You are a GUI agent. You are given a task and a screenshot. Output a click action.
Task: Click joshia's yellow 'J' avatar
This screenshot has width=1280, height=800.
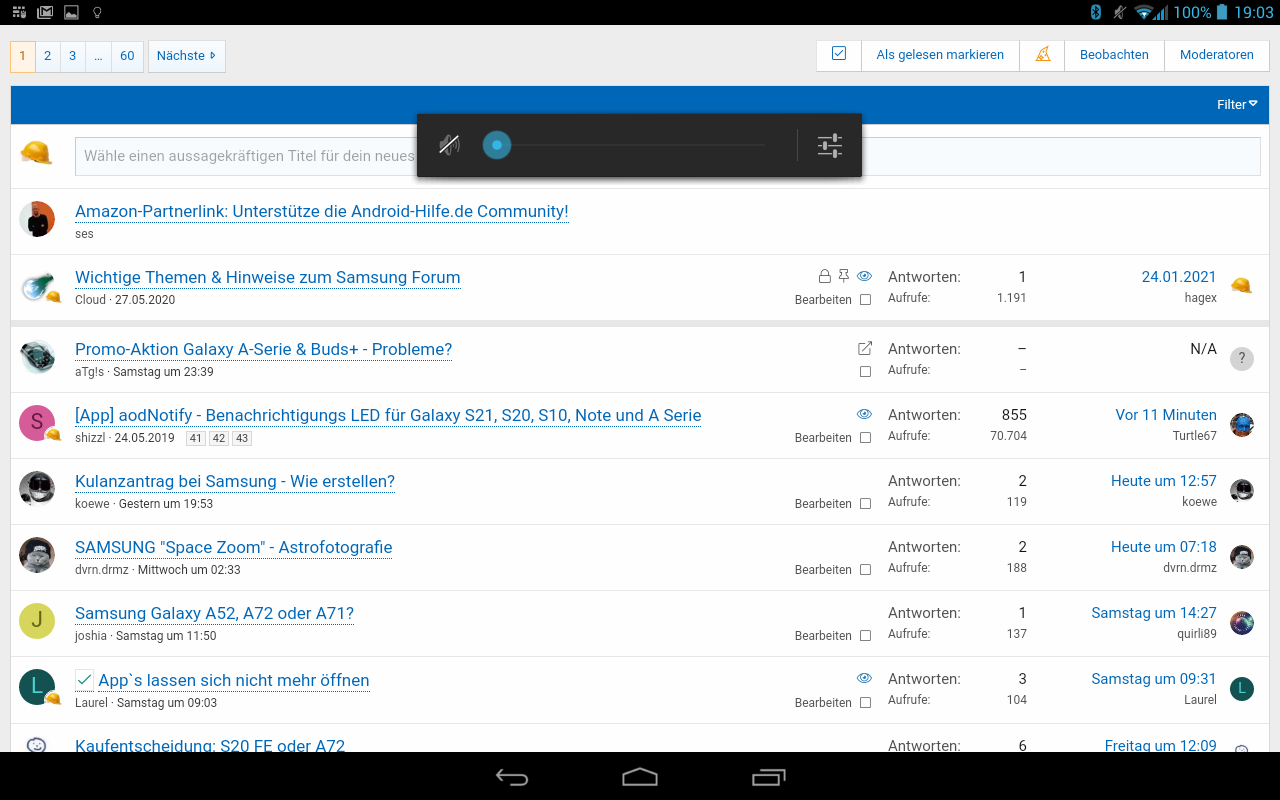tap(37, 621)
